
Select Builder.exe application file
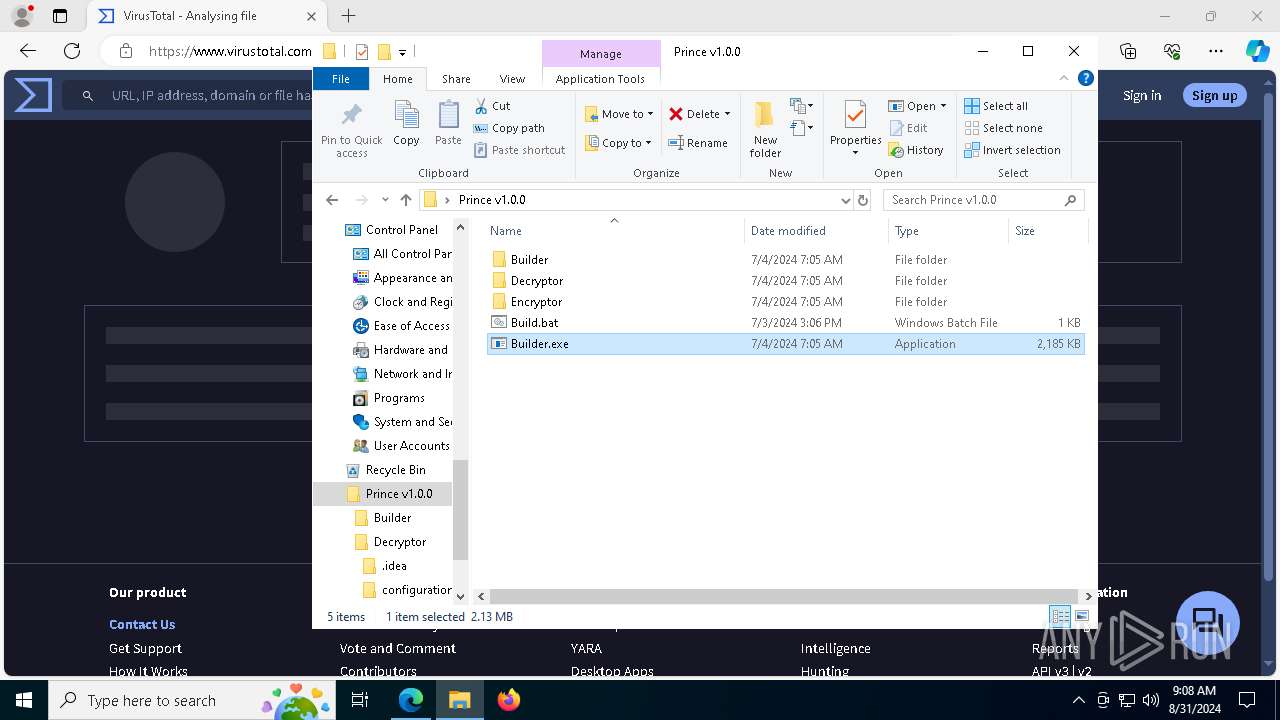(x=785, y=343)
